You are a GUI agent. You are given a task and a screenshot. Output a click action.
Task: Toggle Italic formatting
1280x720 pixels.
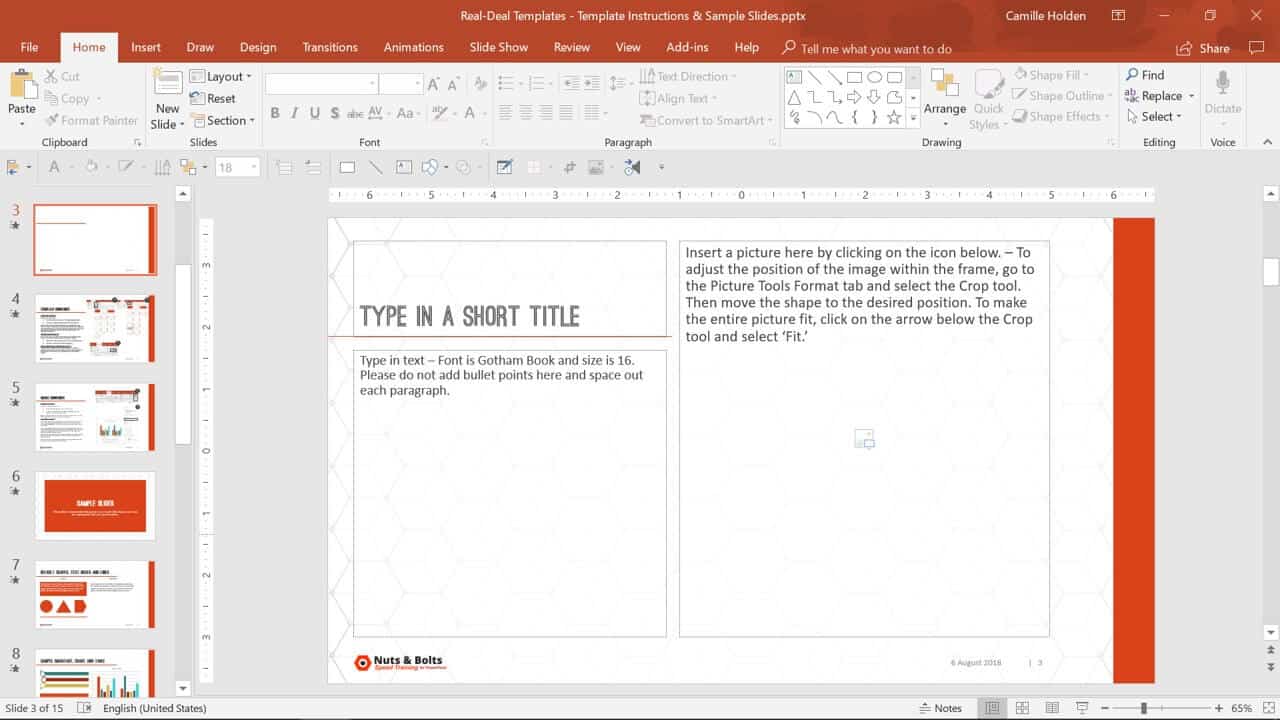click(294, 113)
